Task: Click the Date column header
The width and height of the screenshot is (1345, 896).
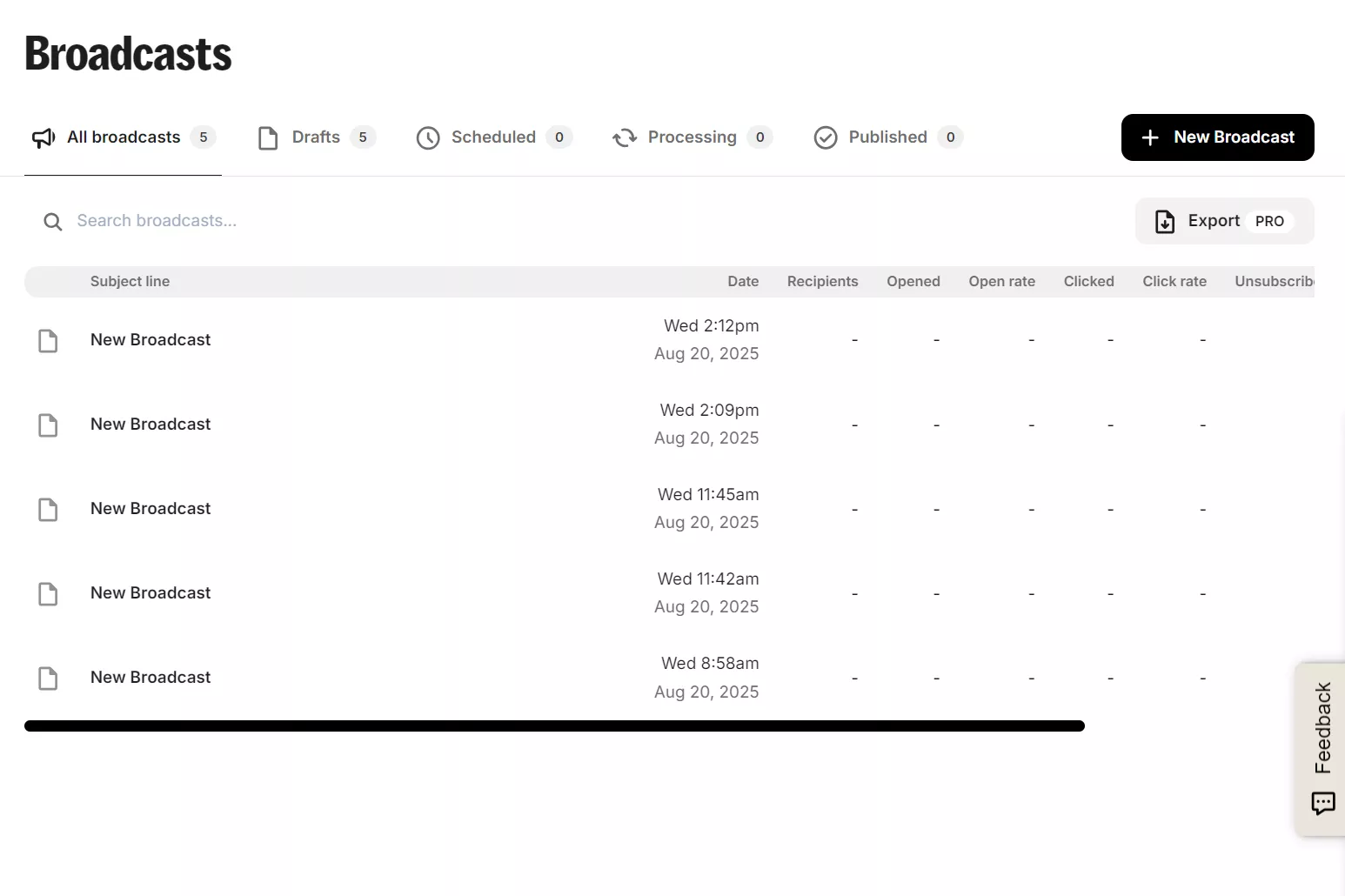Action: (x=743, y=282)
